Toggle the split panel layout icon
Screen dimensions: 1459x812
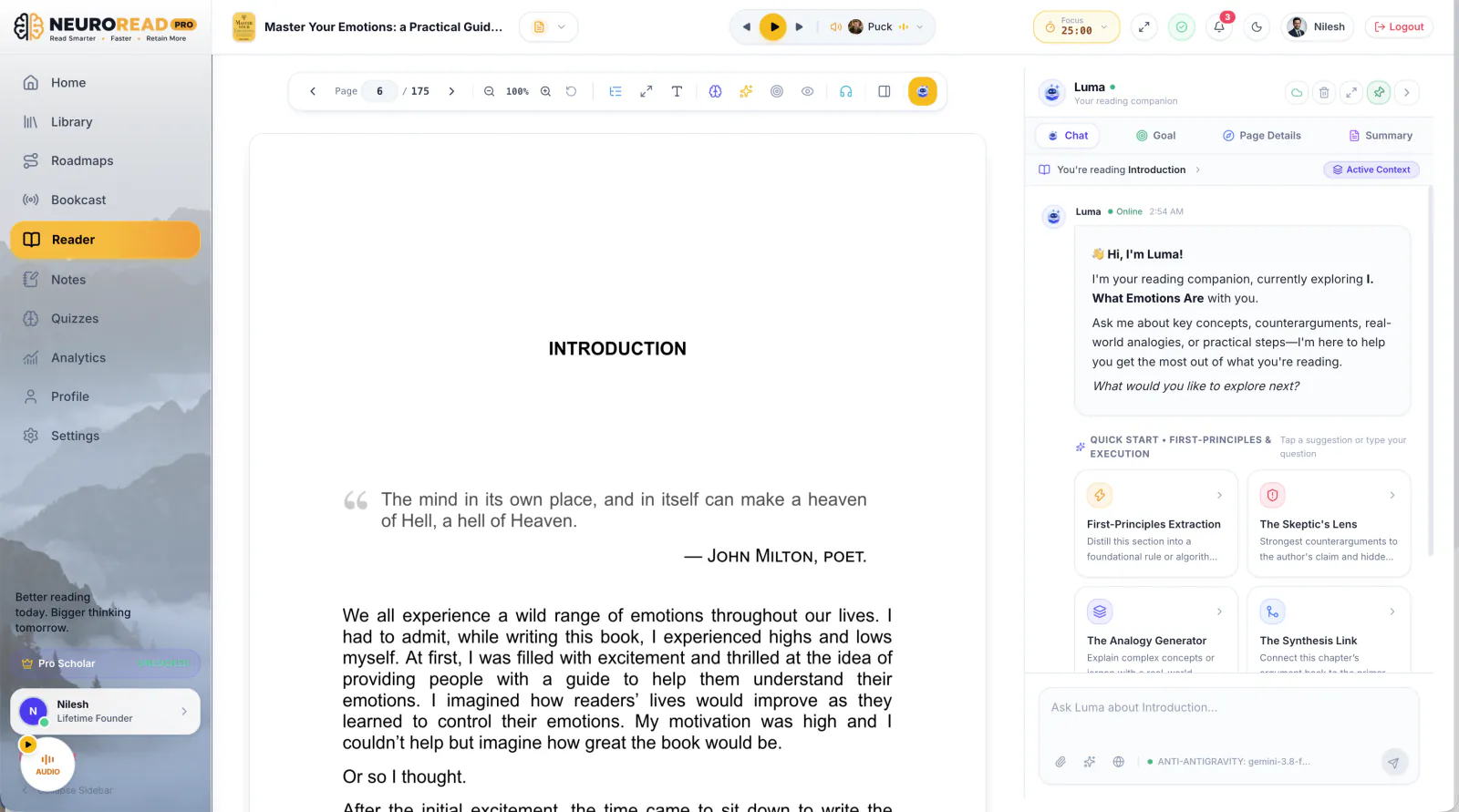885,91
